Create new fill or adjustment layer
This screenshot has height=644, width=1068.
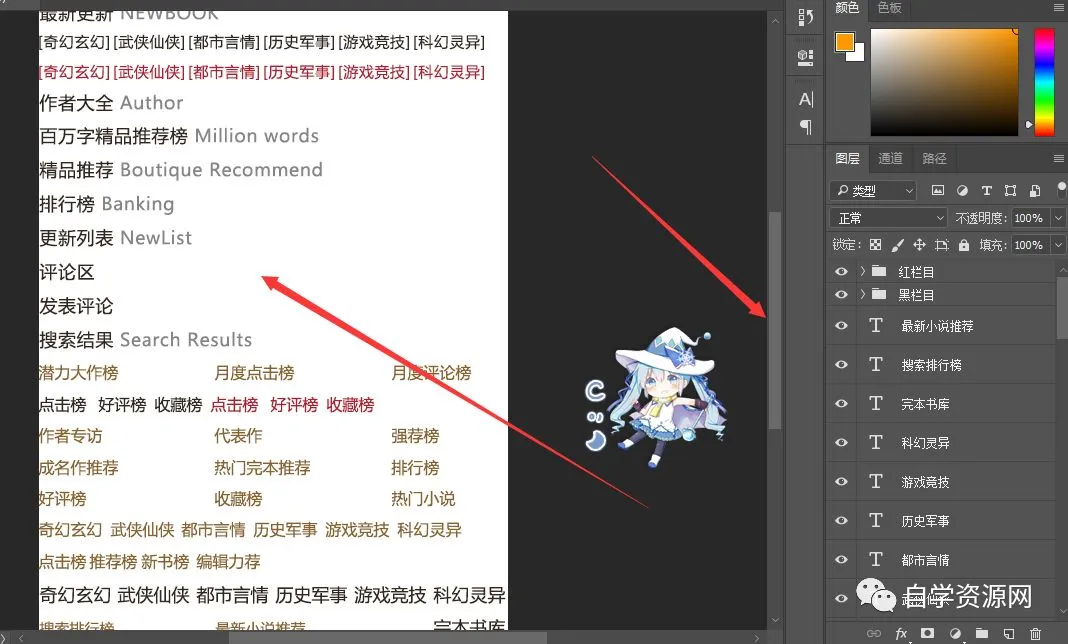pyautogui.click(x=955, y=634)
